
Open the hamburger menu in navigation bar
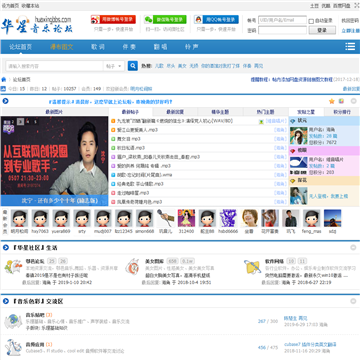point(350,47)
